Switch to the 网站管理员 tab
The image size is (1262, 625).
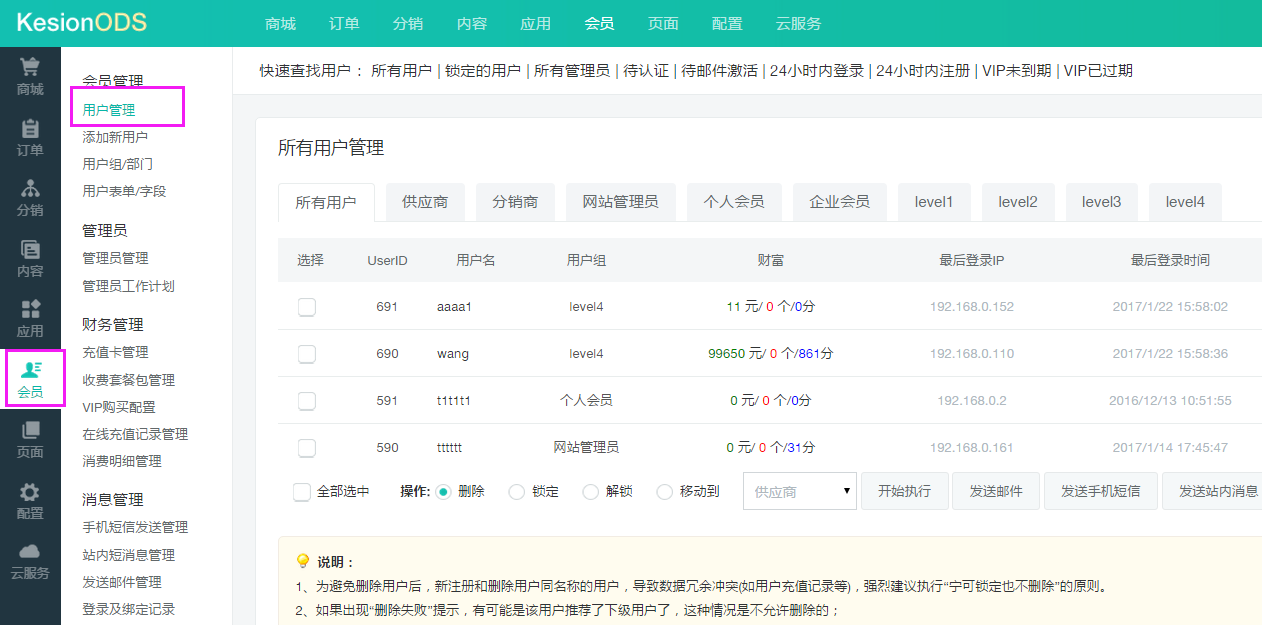point(620,202)
